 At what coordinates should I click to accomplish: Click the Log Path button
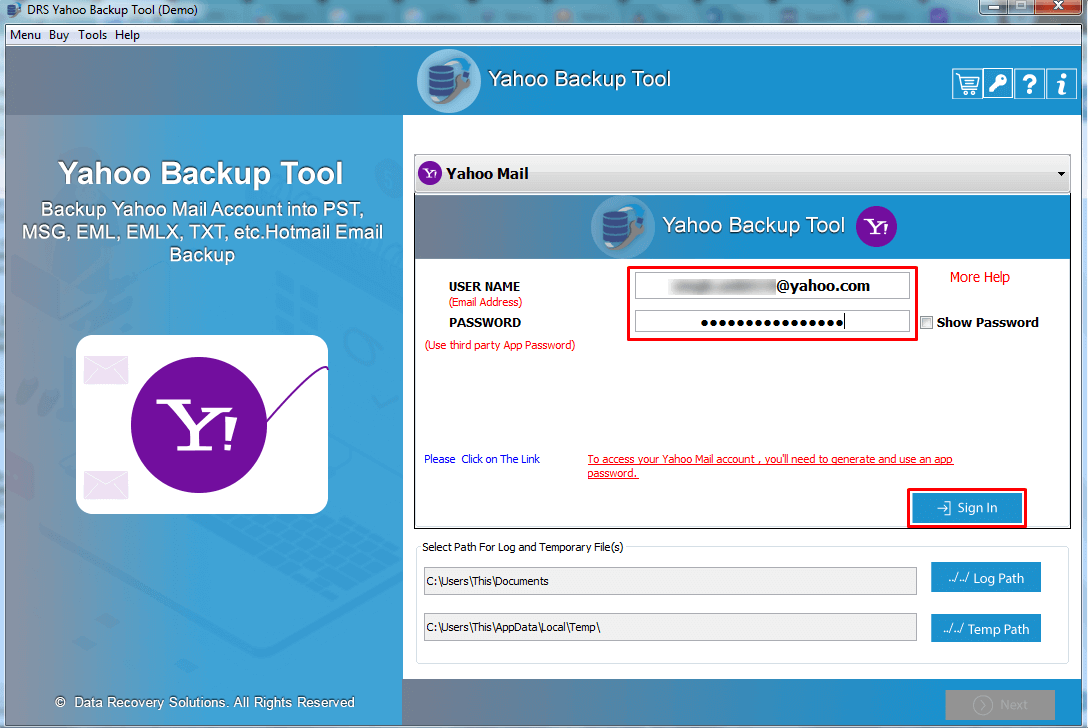[x=985, y=578]
